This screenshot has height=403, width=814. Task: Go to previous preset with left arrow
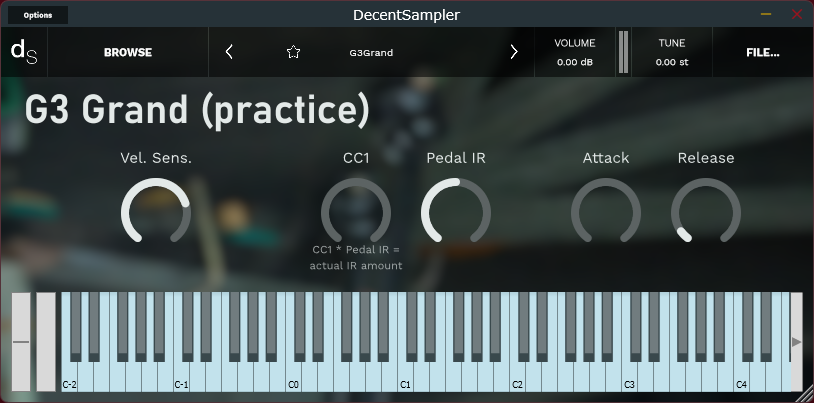click(x=229, y=52)
